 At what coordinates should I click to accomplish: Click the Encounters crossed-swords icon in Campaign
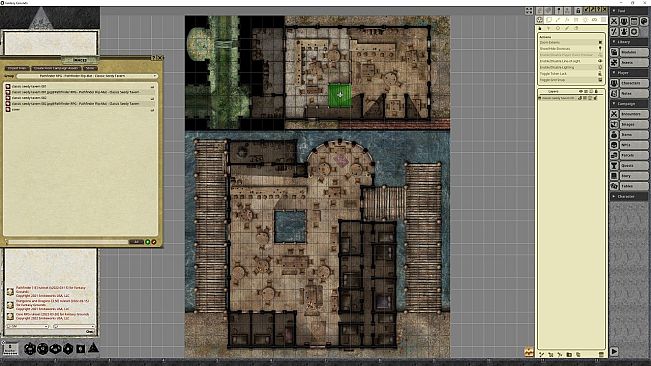point(614,114)
